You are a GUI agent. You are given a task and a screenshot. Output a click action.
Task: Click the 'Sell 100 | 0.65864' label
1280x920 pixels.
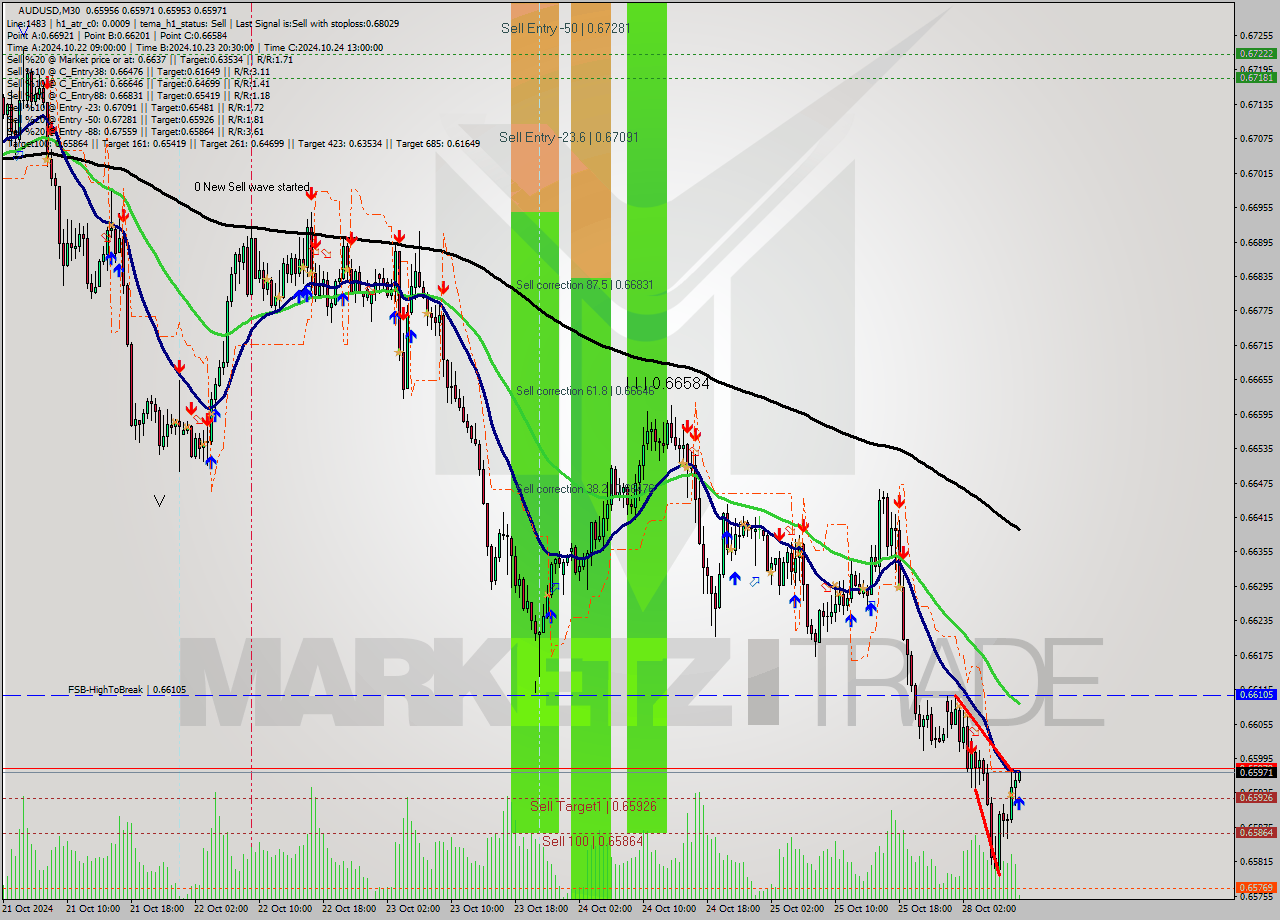pyautogui.click(x=592, y=842)
